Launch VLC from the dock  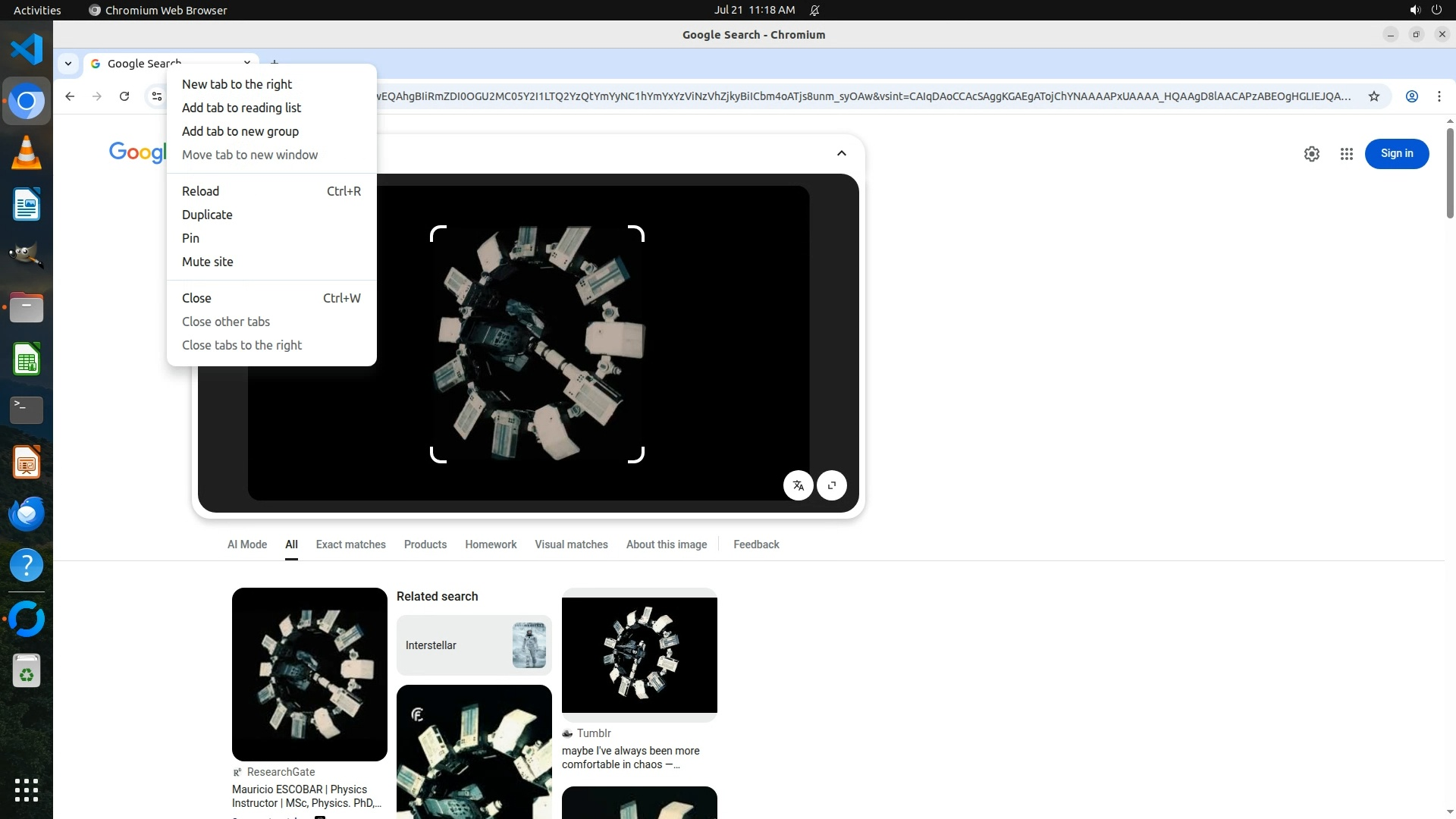pyautogui.click(x=27, y=152)
